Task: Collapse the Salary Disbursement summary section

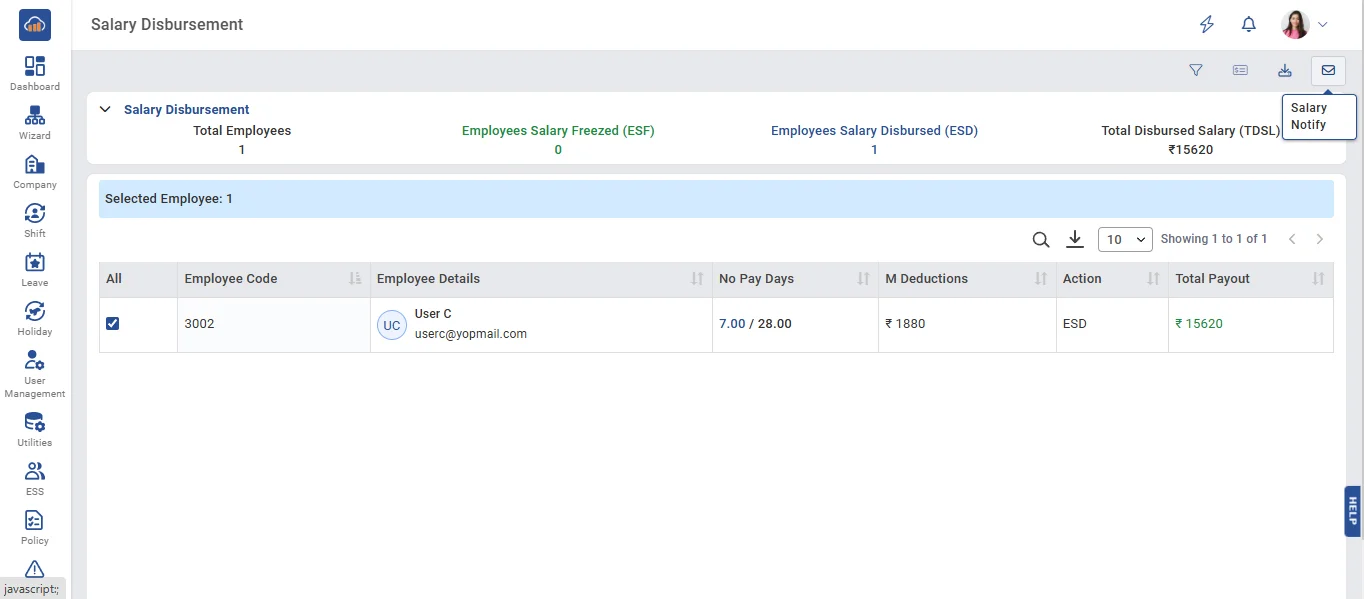Action: pyautogui.click(x=105, y=110)
